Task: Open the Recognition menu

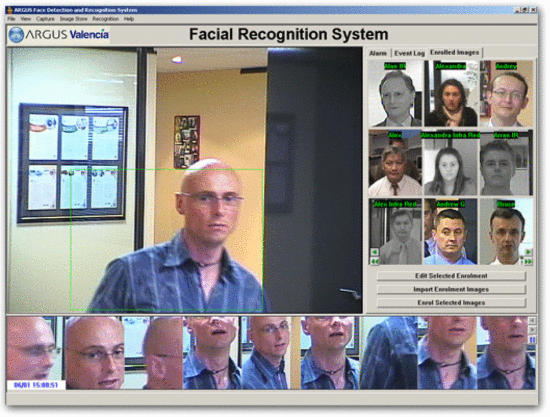Action: 106,19
